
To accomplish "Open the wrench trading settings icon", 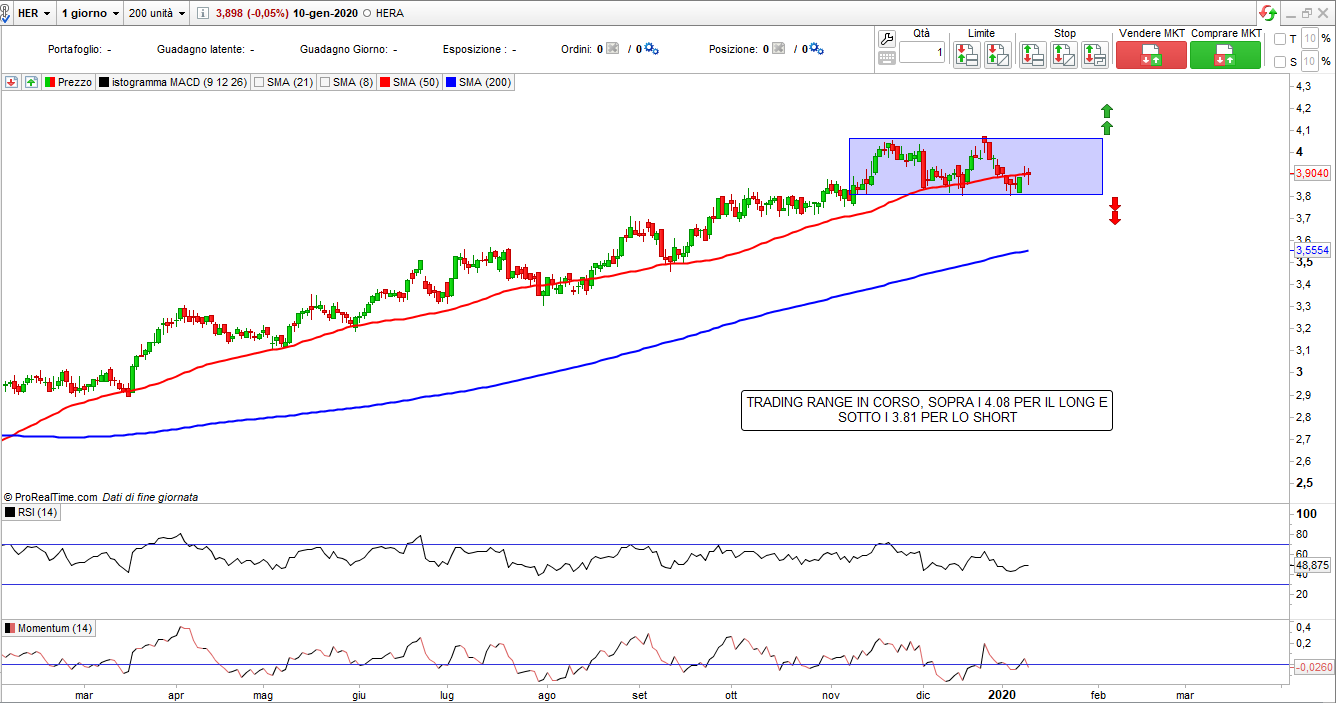I will pos(886,39).
